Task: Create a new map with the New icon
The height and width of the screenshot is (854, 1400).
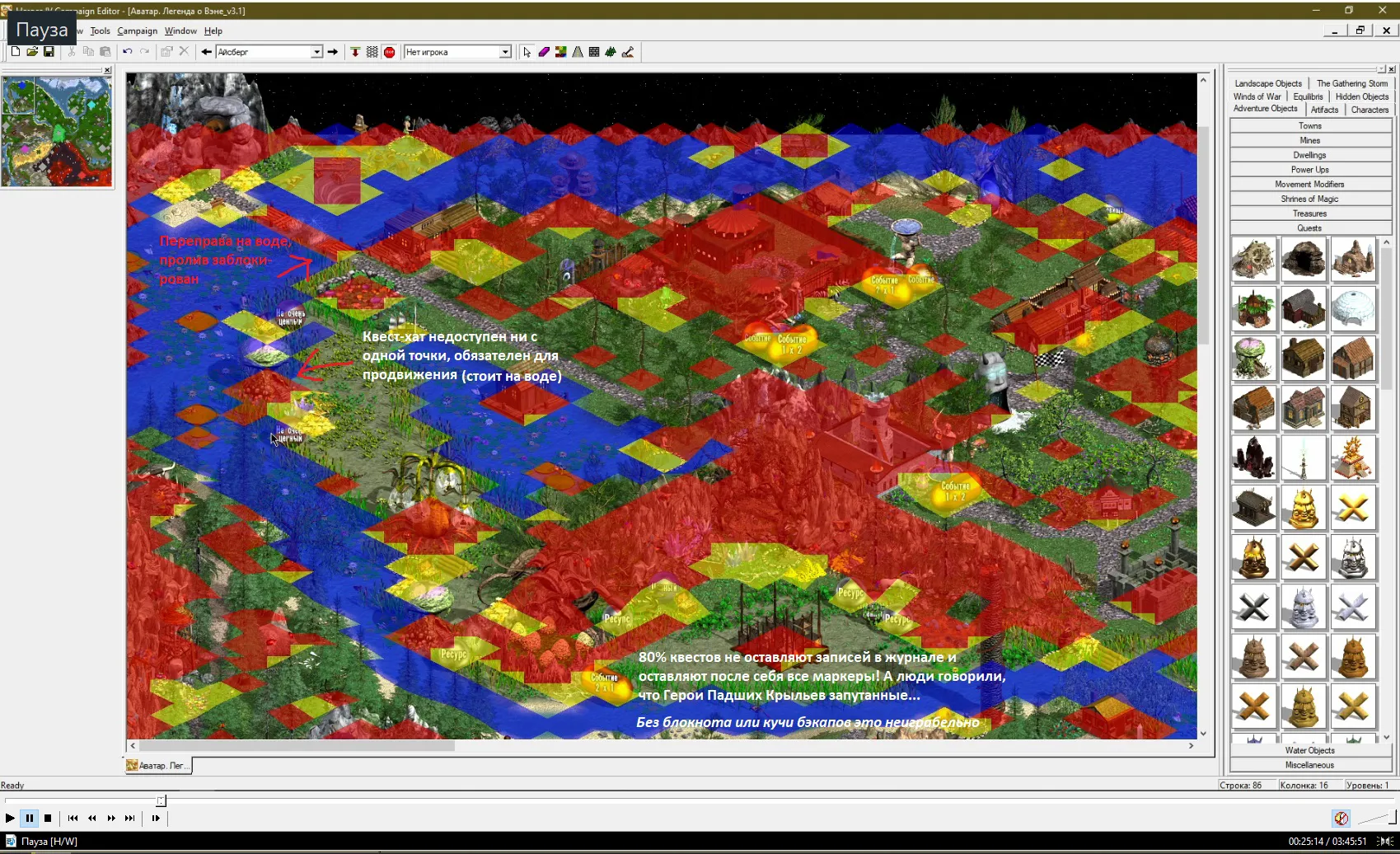Action: click(x=15, y=52)
